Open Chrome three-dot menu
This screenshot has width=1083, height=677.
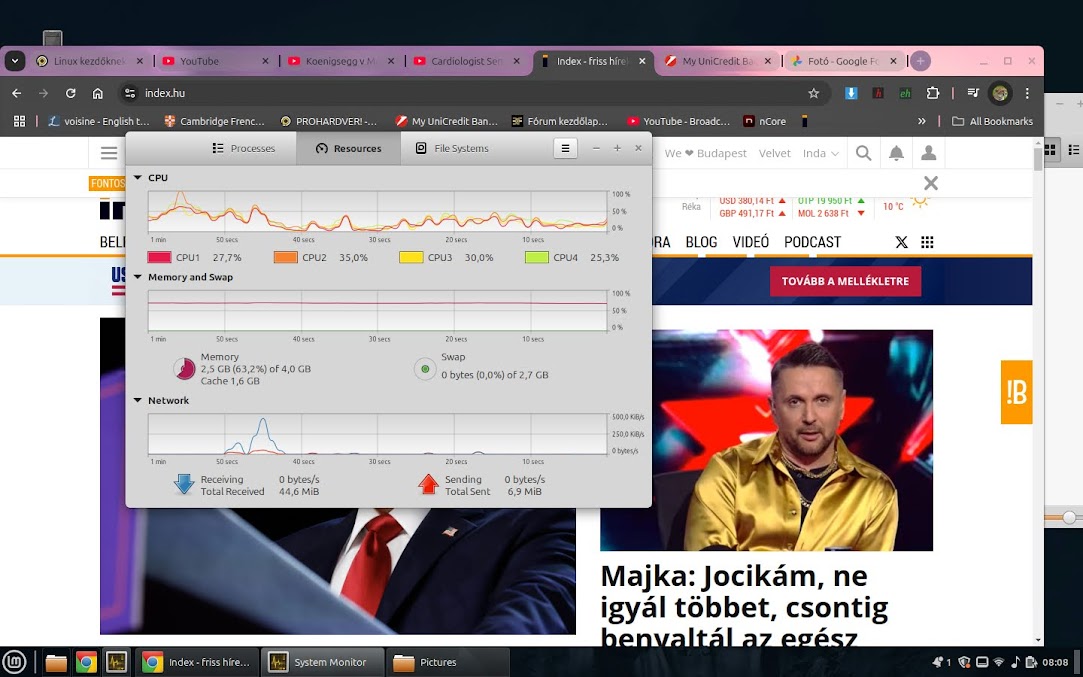point(1027,93)
